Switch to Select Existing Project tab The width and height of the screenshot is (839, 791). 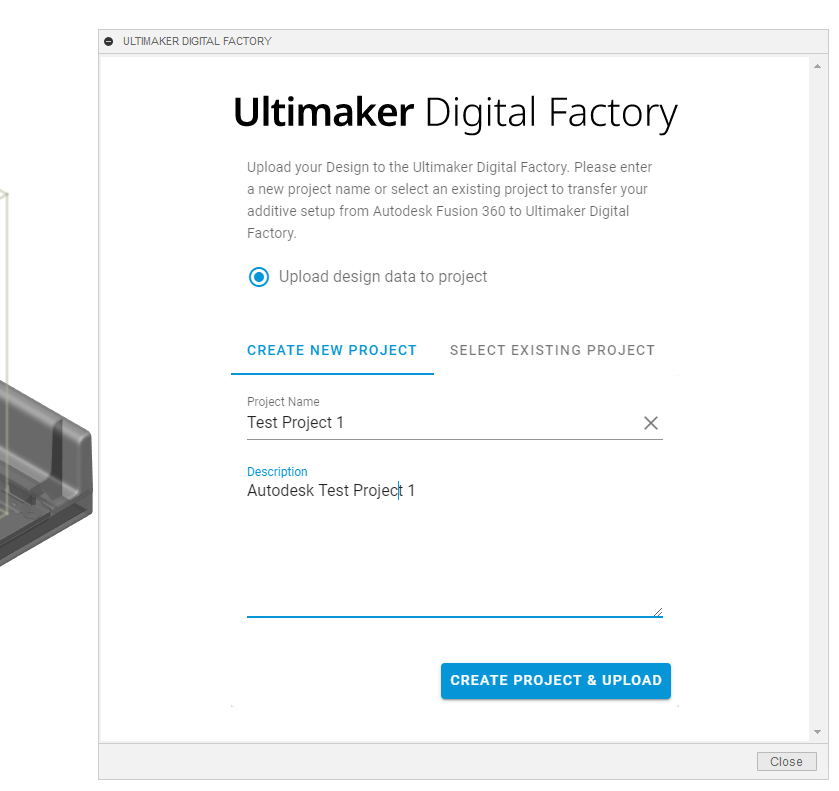(x=552, y=351)
